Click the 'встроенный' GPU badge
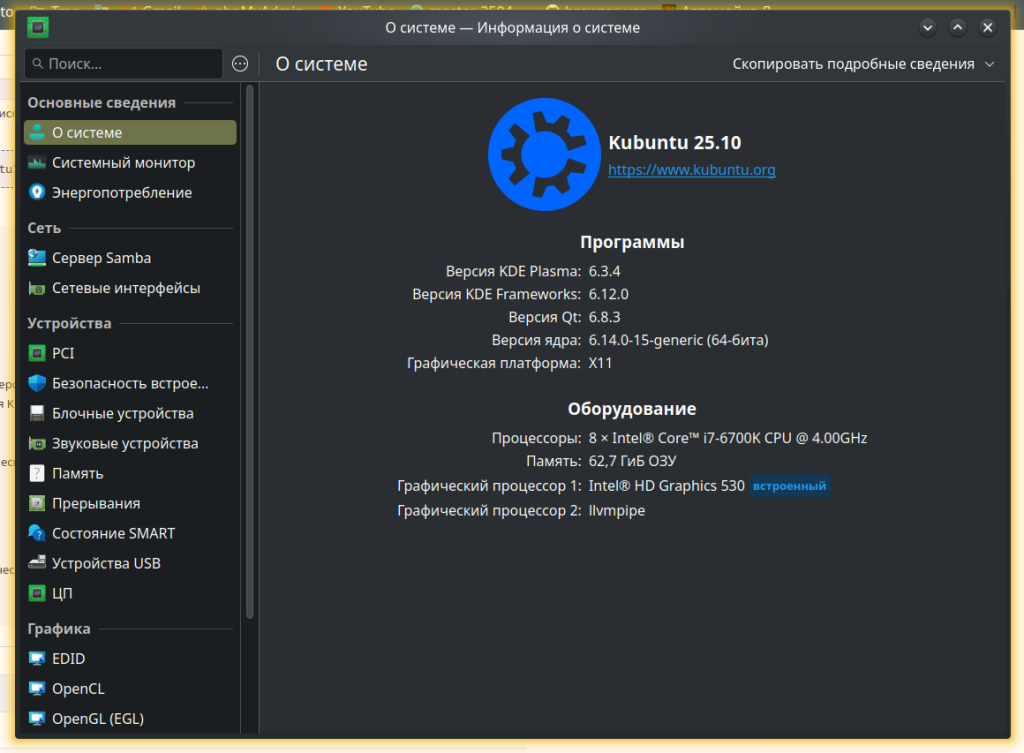The width and height of the screenshot is (1024, 753). click(790, 486)
